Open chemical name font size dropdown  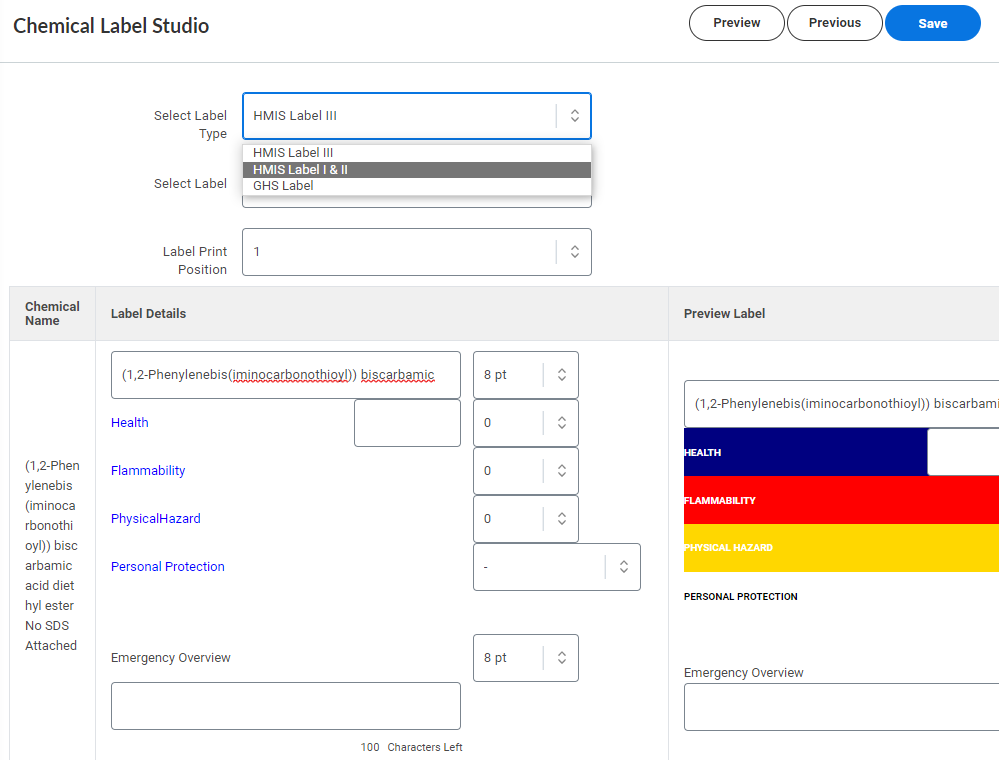pyautogui.click(x=526, y=375)
